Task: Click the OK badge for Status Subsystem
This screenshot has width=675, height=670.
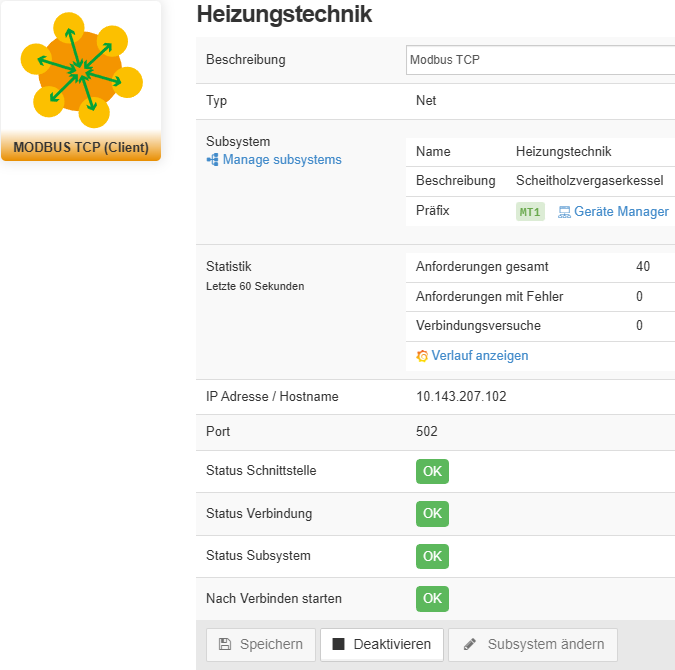Action: click(x=432, y=556)
